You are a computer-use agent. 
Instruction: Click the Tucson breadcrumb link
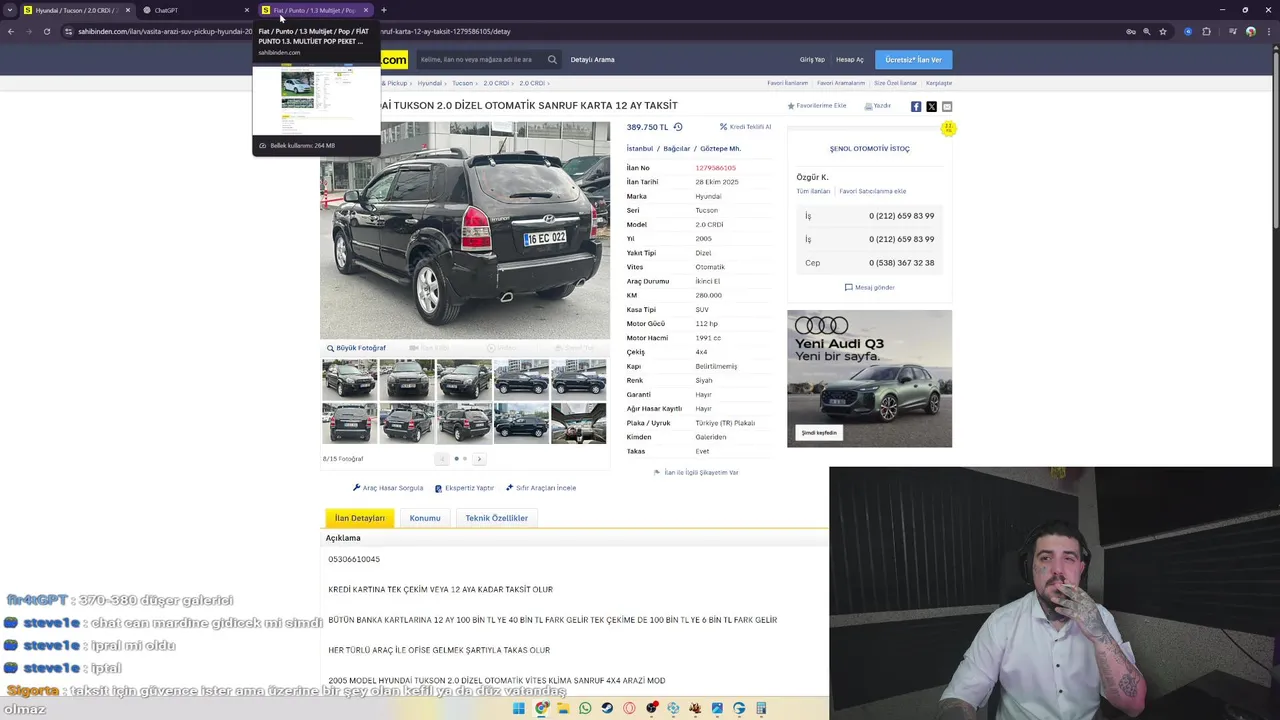462,83
